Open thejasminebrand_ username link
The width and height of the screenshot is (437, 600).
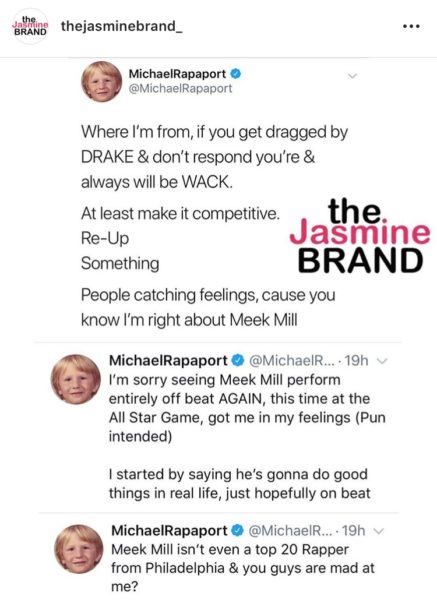tap(122, 26)
